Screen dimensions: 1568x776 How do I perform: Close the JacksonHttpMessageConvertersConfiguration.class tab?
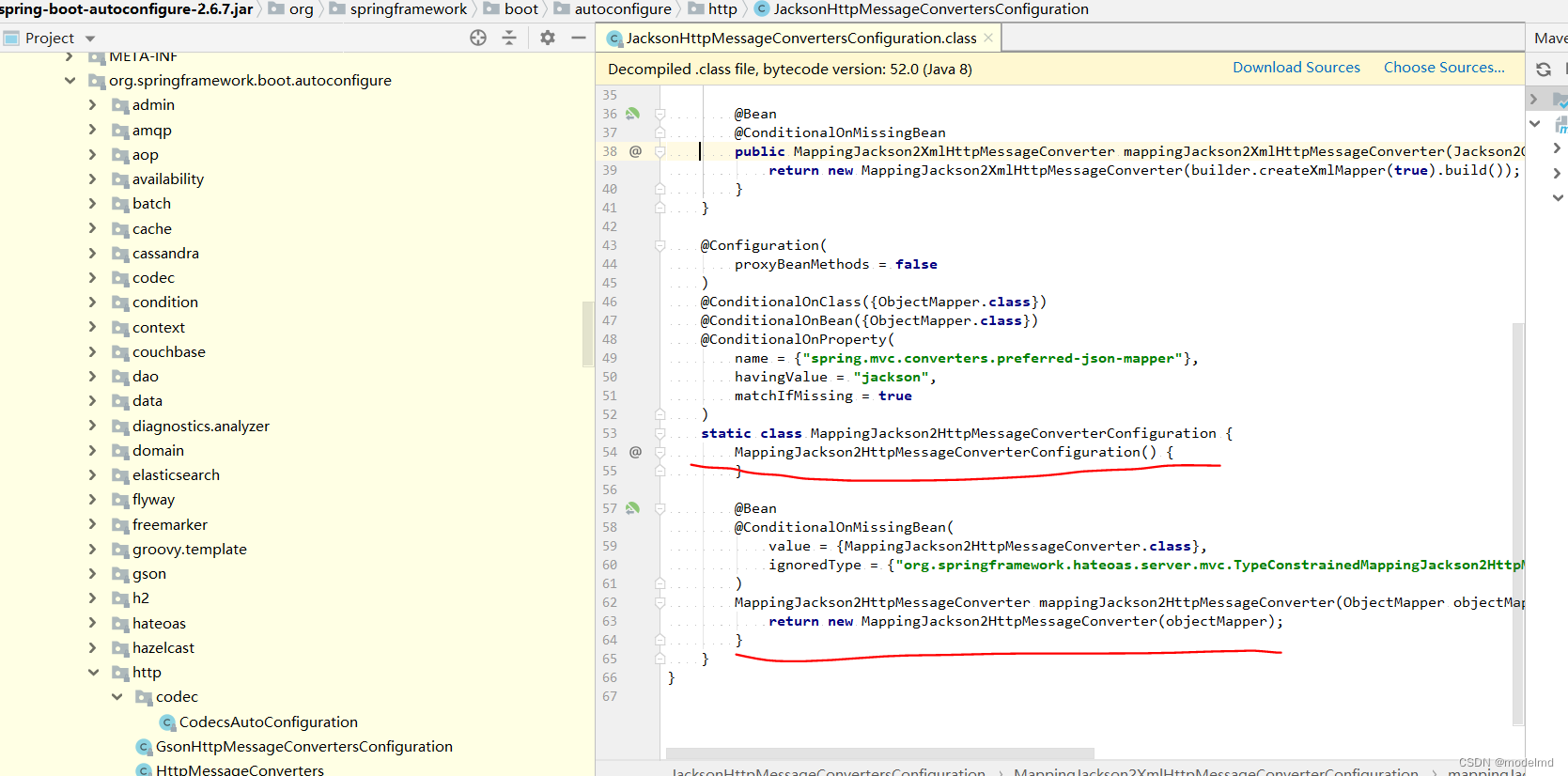pos(988,38)
